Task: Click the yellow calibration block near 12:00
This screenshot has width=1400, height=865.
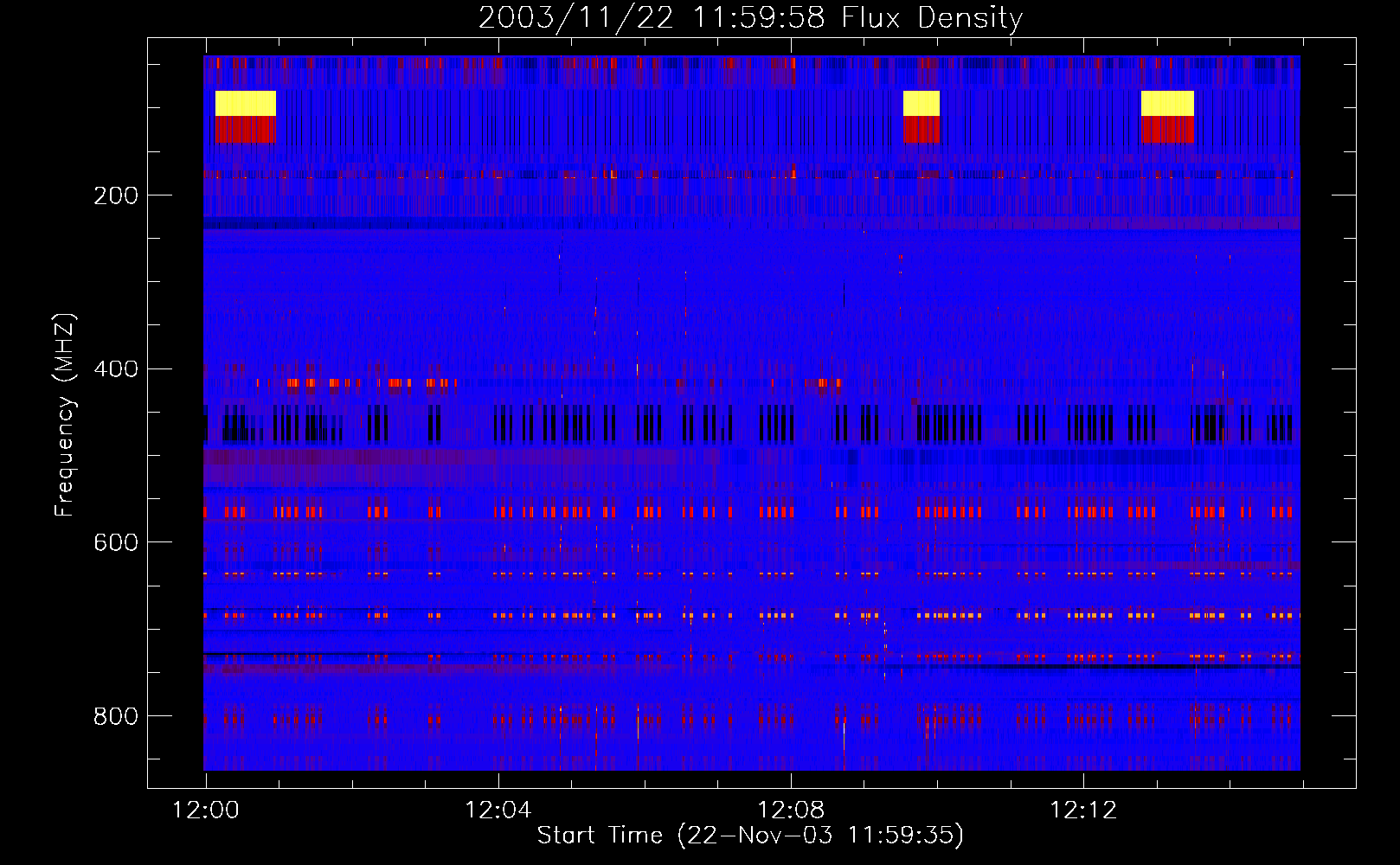Action: [x=246, y=104]
